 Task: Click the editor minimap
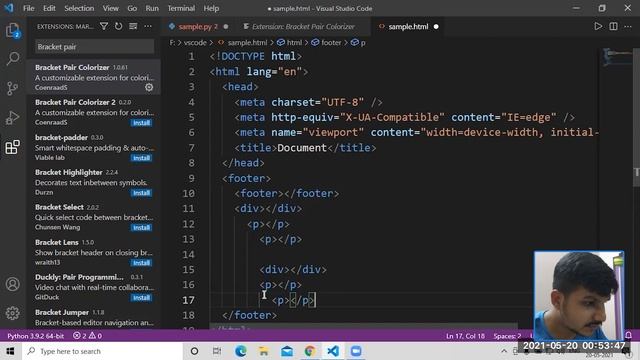(617, 57)
